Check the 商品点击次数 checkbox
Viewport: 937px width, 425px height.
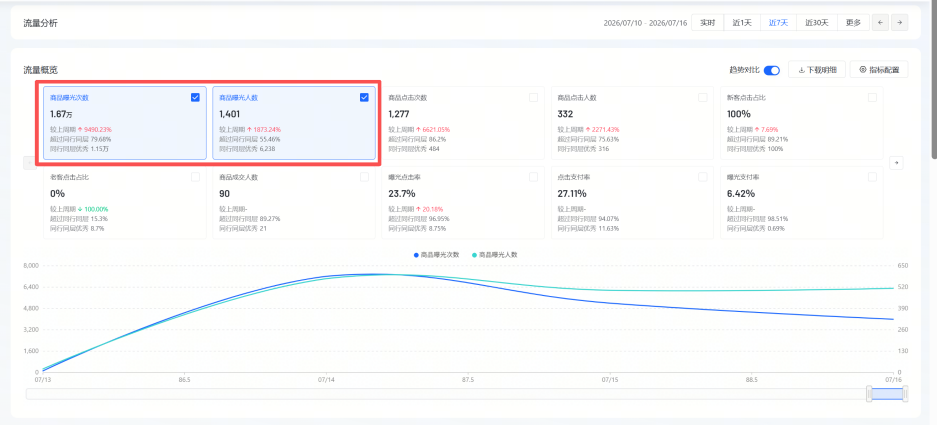pyautogui.click(x=533, y=97)
